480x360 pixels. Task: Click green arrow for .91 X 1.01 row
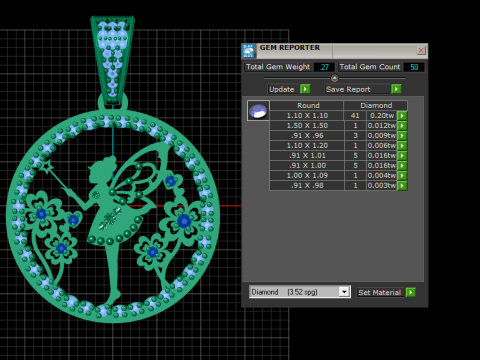[402, 156]
